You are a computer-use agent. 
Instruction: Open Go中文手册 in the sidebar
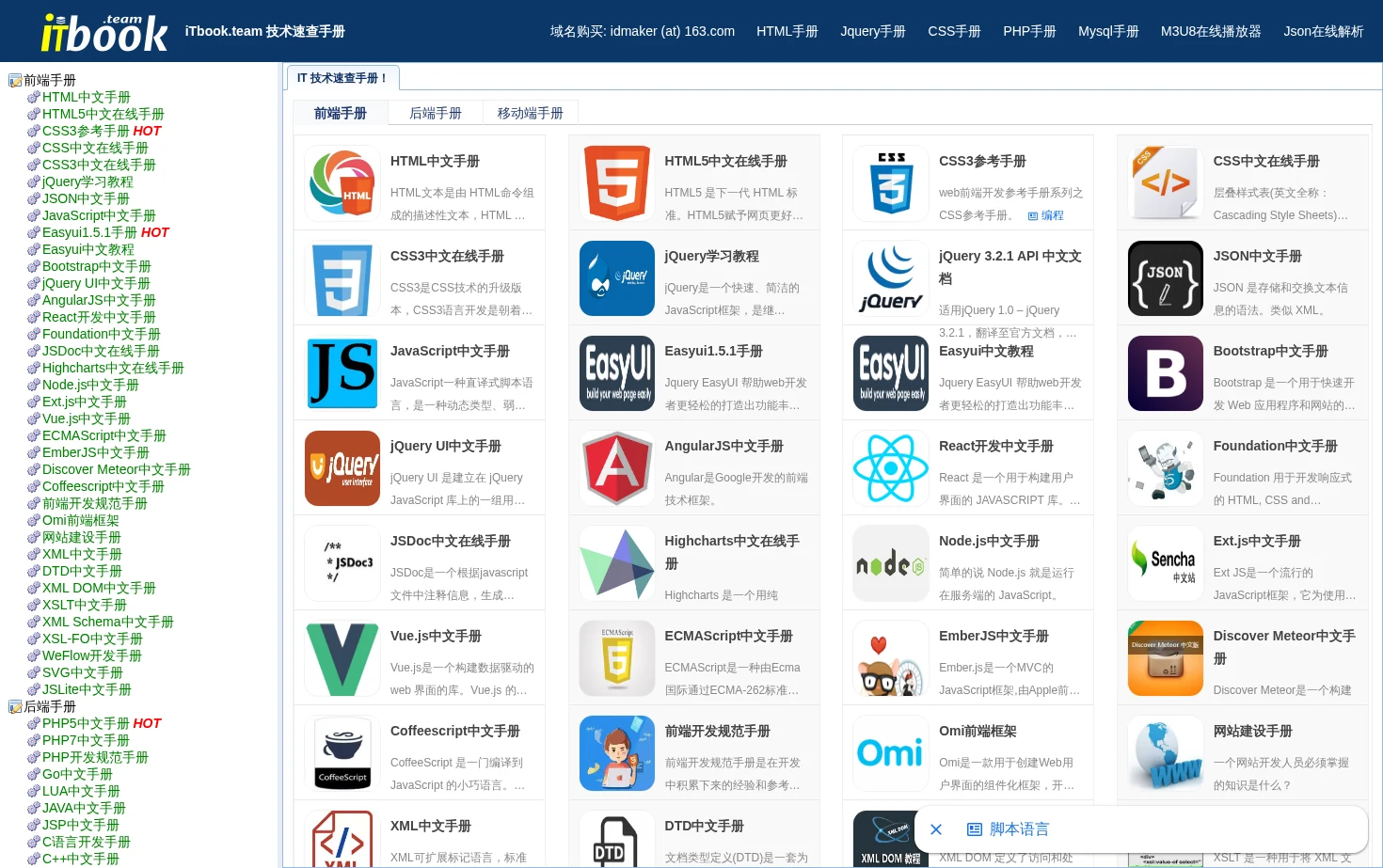click(x=77, y=775)
